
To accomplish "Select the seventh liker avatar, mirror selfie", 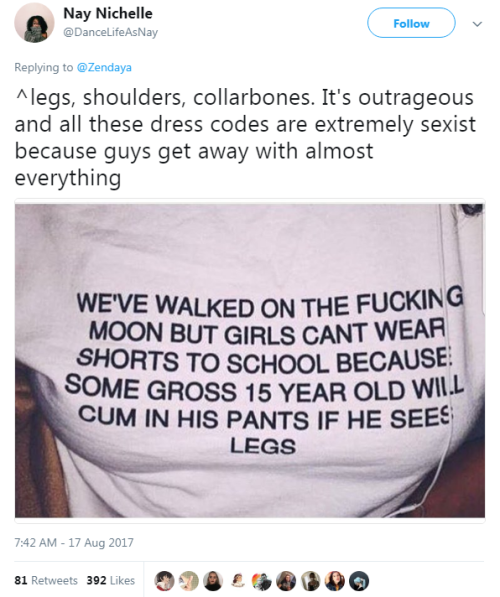I will click(x=310, y=581).
